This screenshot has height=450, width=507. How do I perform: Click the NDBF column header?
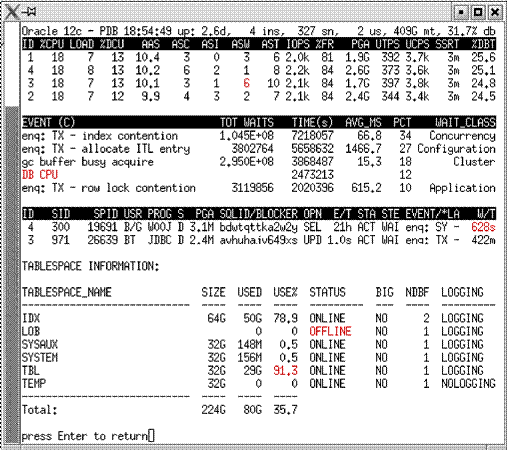417,292
